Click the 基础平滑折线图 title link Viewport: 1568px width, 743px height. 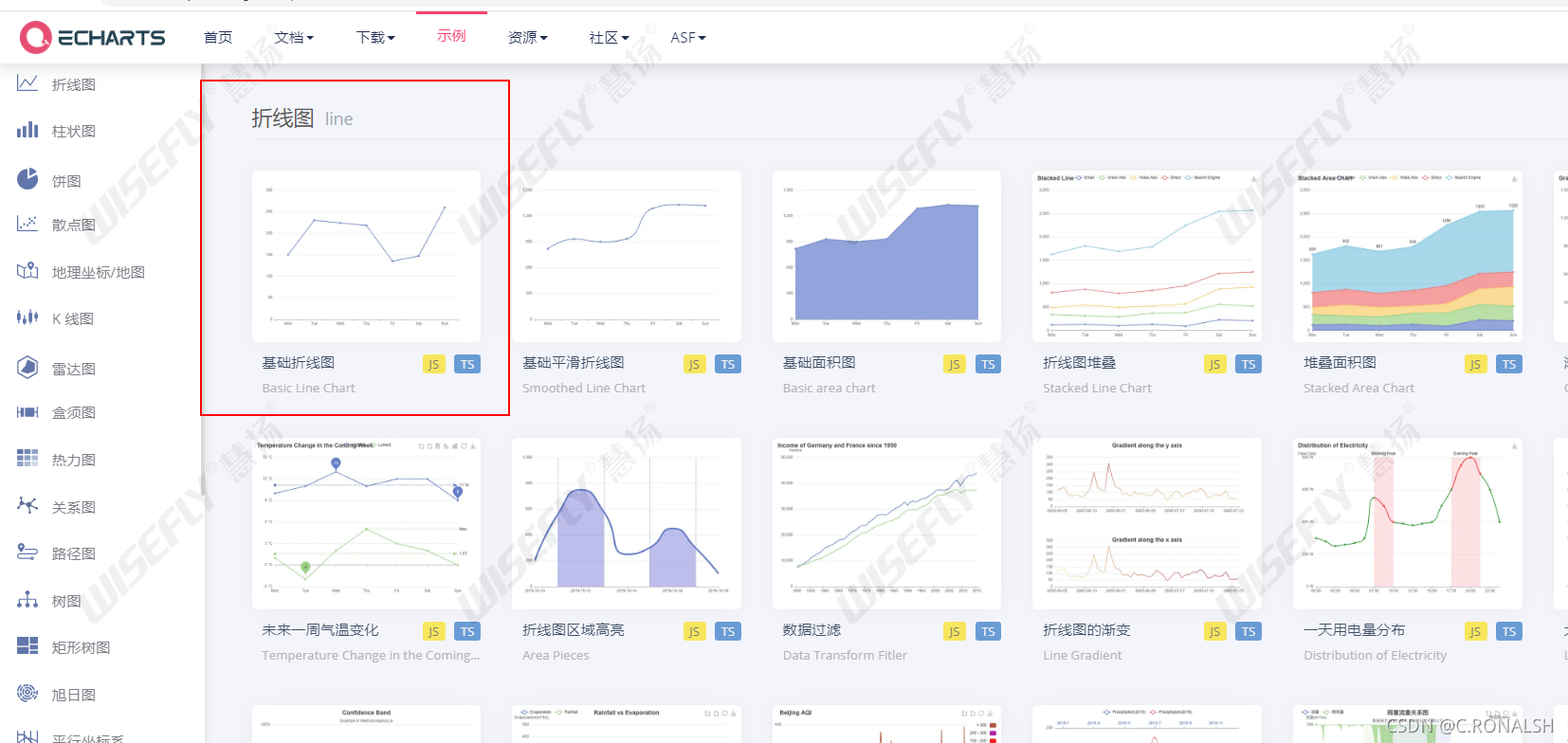tap(573, 363)
